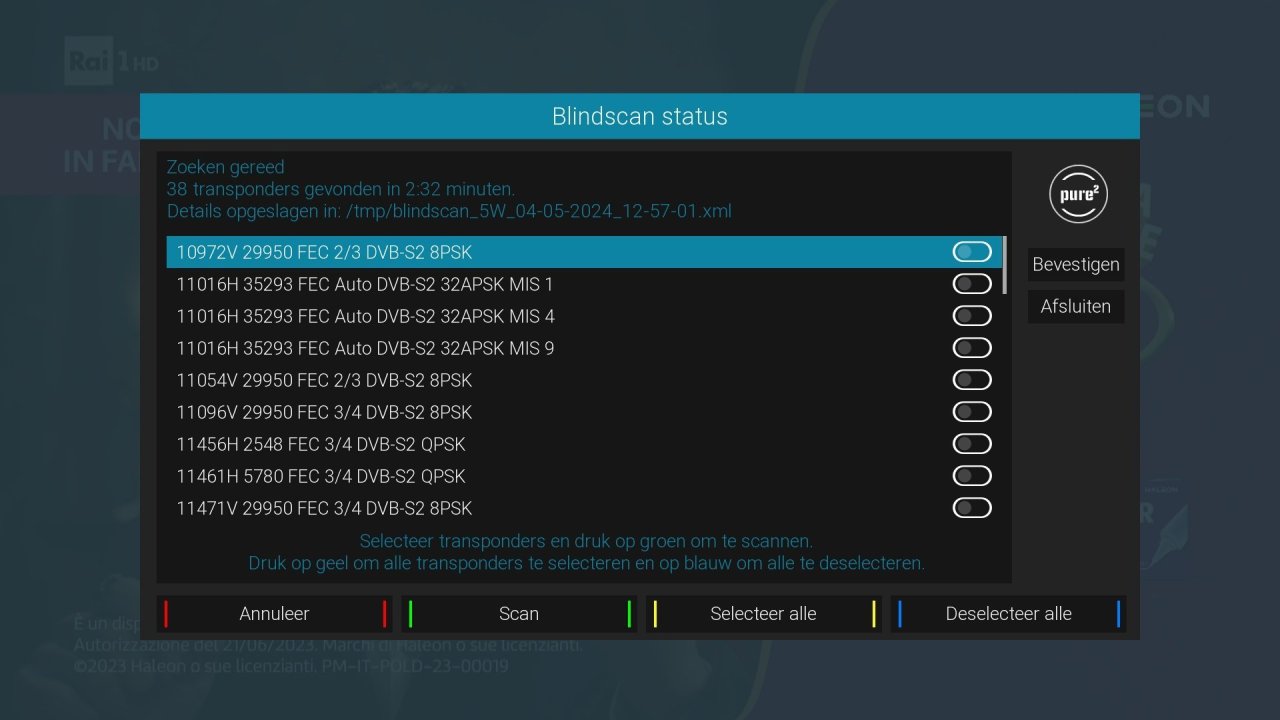Screen dimensions: 1280x720
Task: Click the green color bar beside Scan
Action: tap(410, 613)
